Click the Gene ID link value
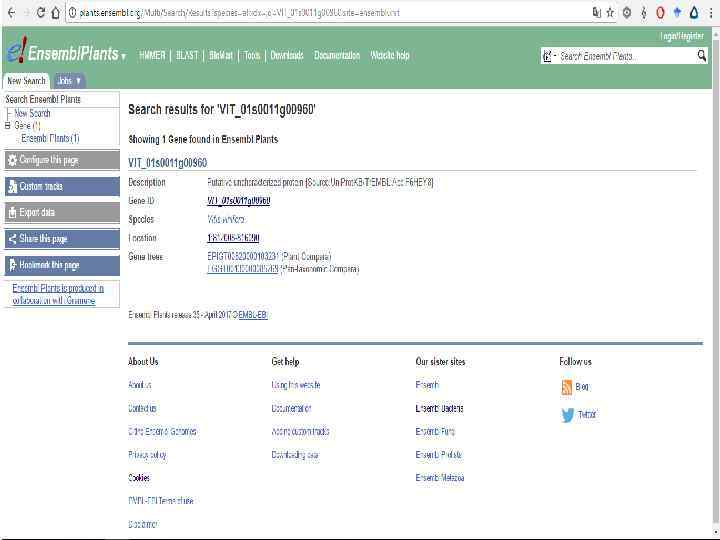The image size is (720, 540). pos(238,201)
